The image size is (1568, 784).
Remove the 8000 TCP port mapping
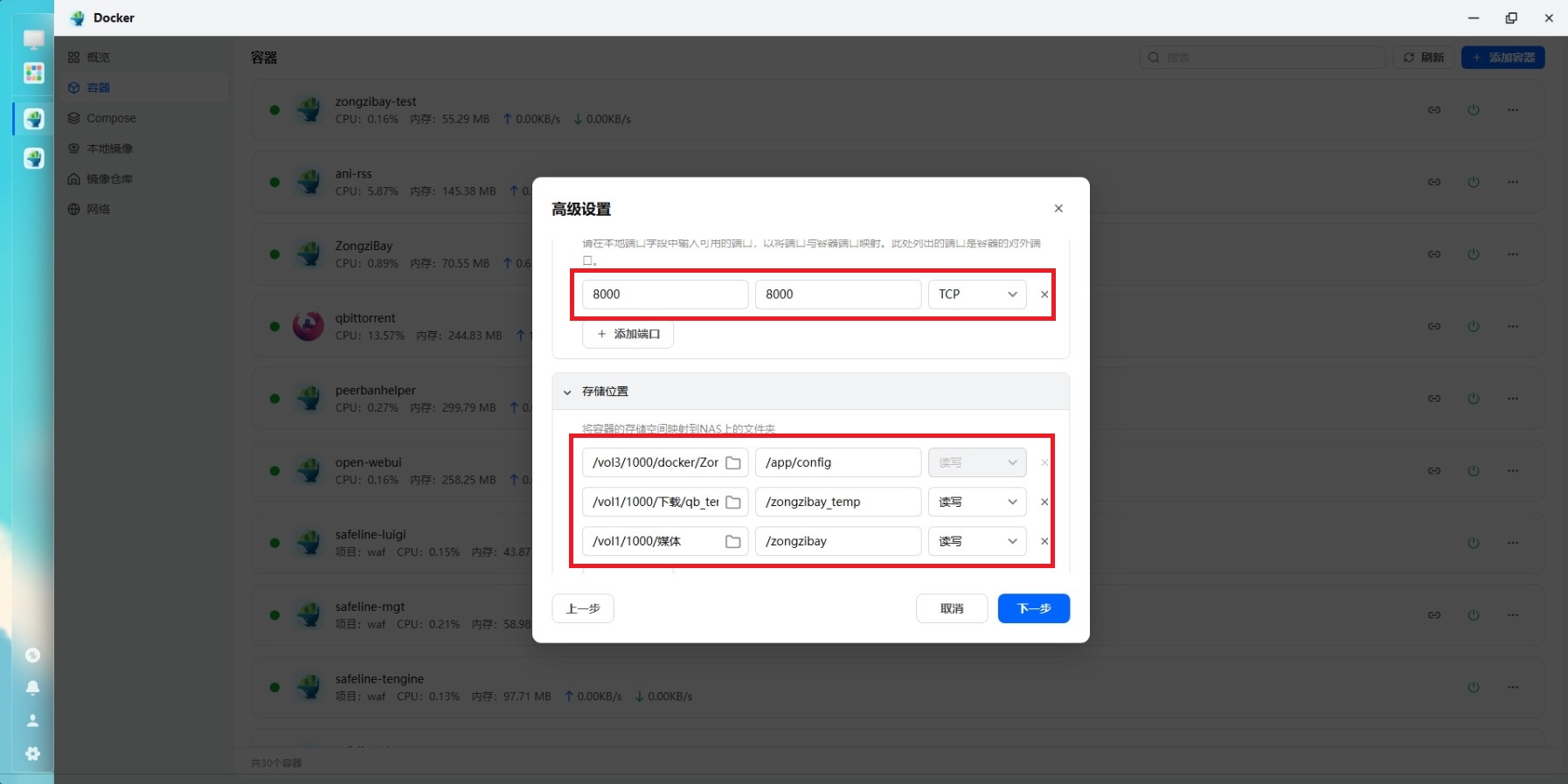coord(1044,295)
